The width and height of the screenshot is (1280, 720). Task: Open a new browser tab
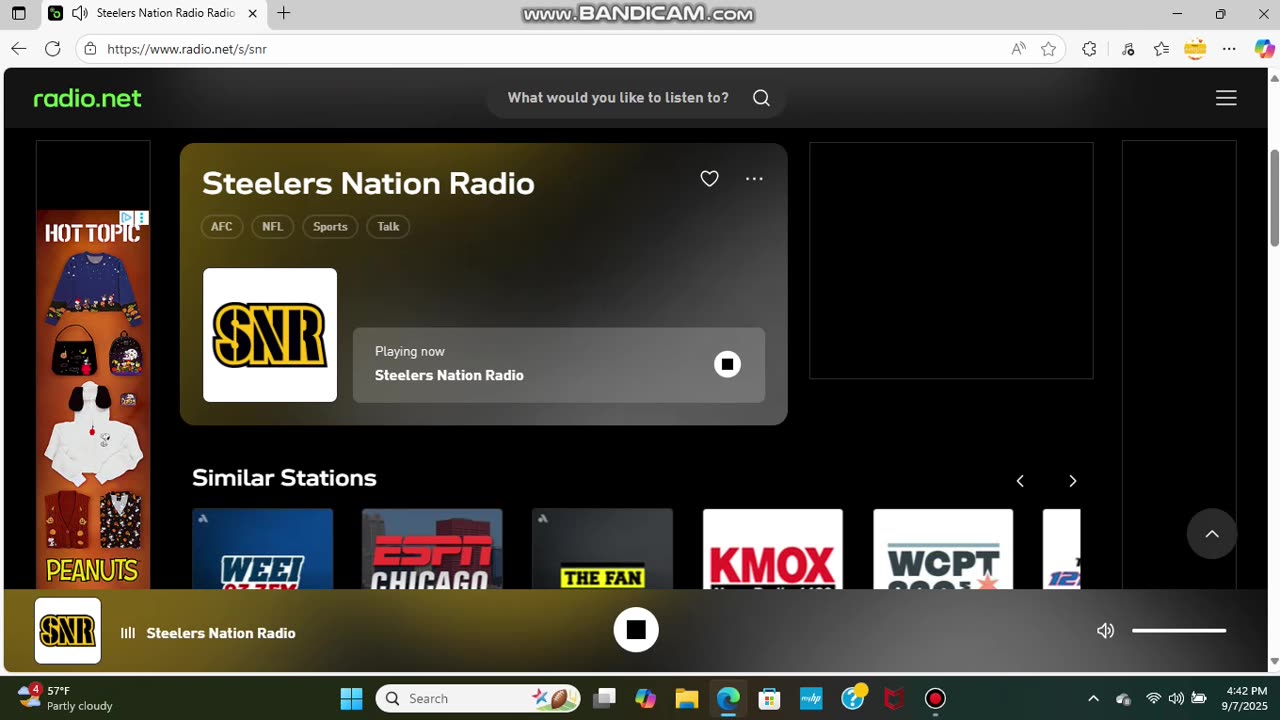click(x=284, y=13)
